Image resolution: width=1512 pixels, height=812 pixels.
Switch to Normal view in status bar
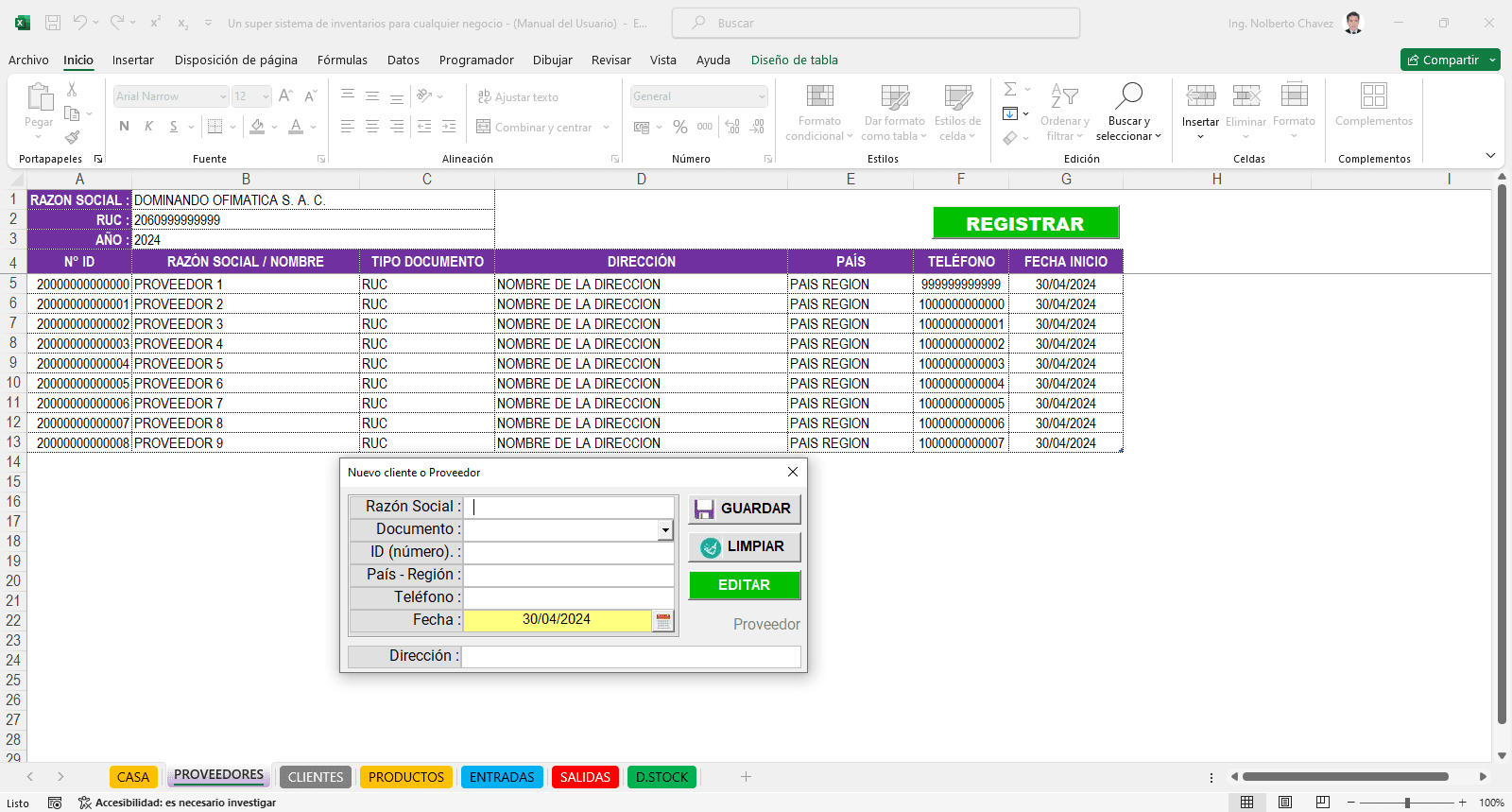coord(1247,803)
